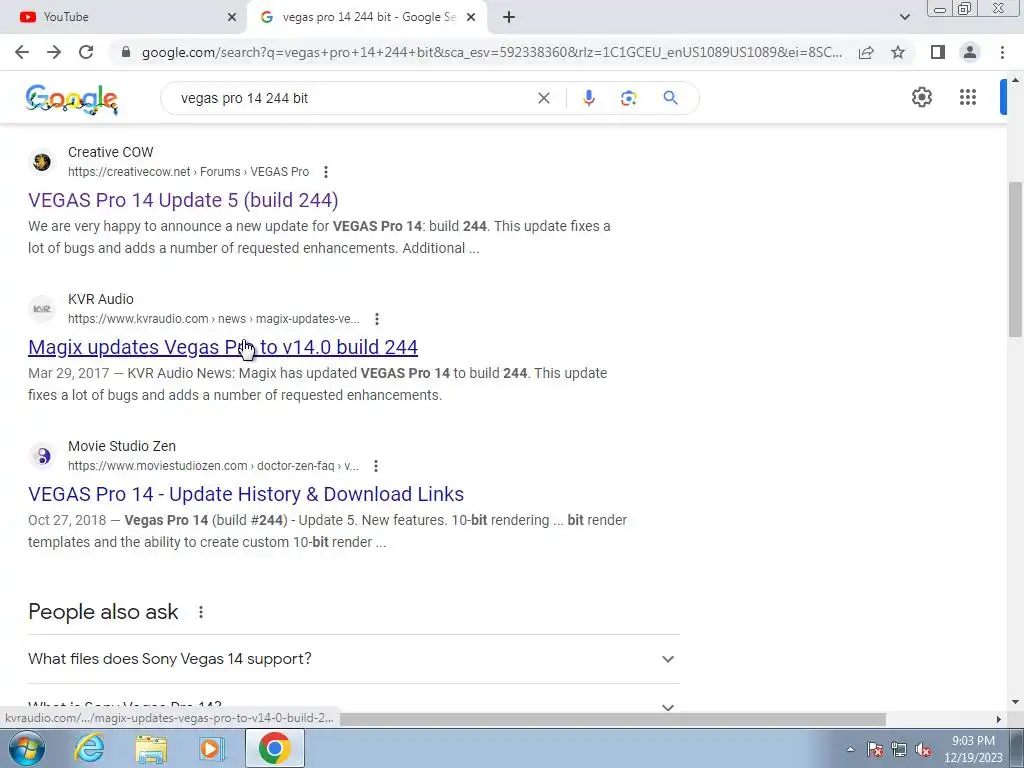Close the YouTube tab
This screenshot has height=768, width=1024.
click(x=232, y=17)
